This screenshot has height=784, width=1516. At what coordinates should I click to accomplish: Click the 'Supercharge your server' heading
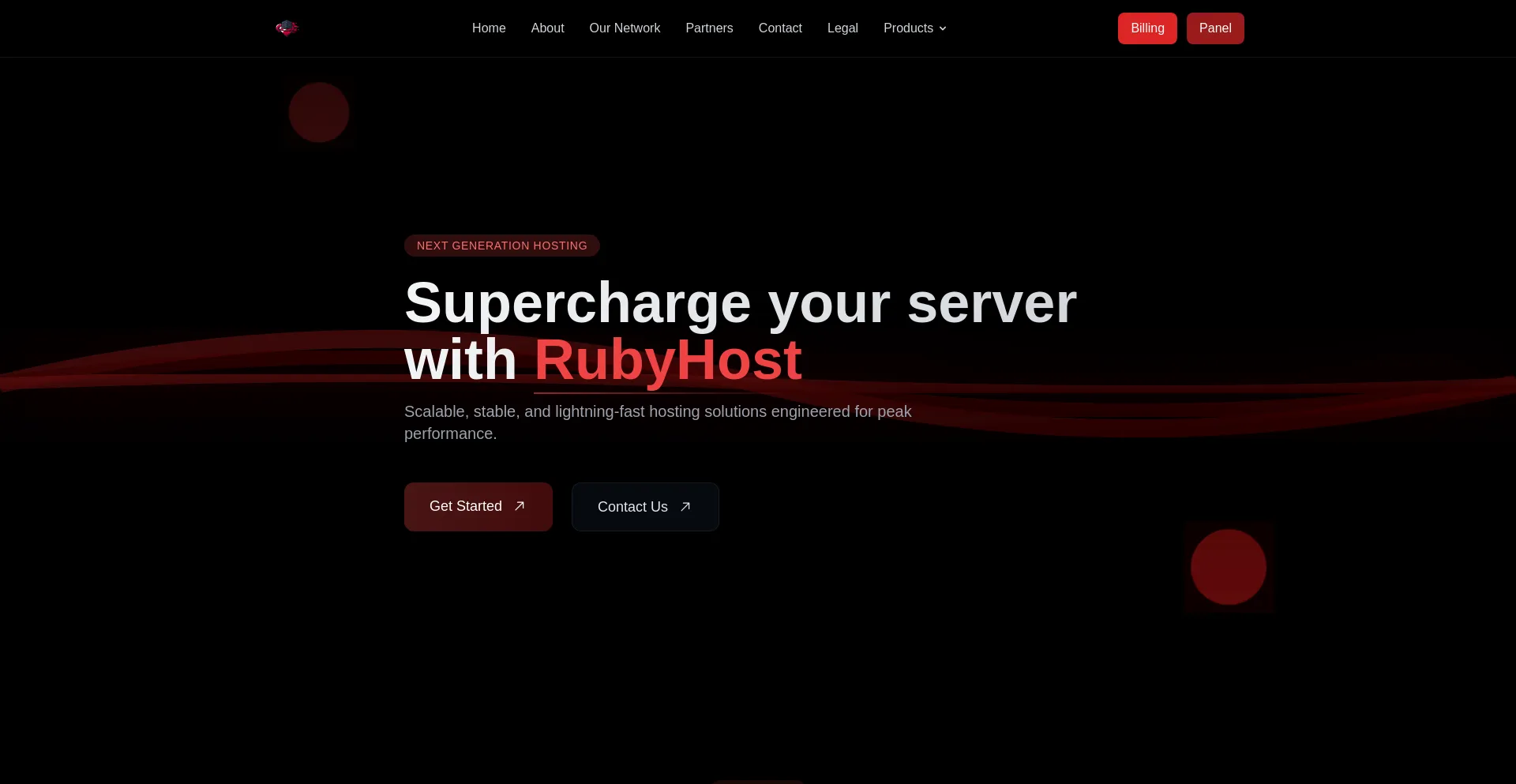pyautogui.click(x=741, y=303)
